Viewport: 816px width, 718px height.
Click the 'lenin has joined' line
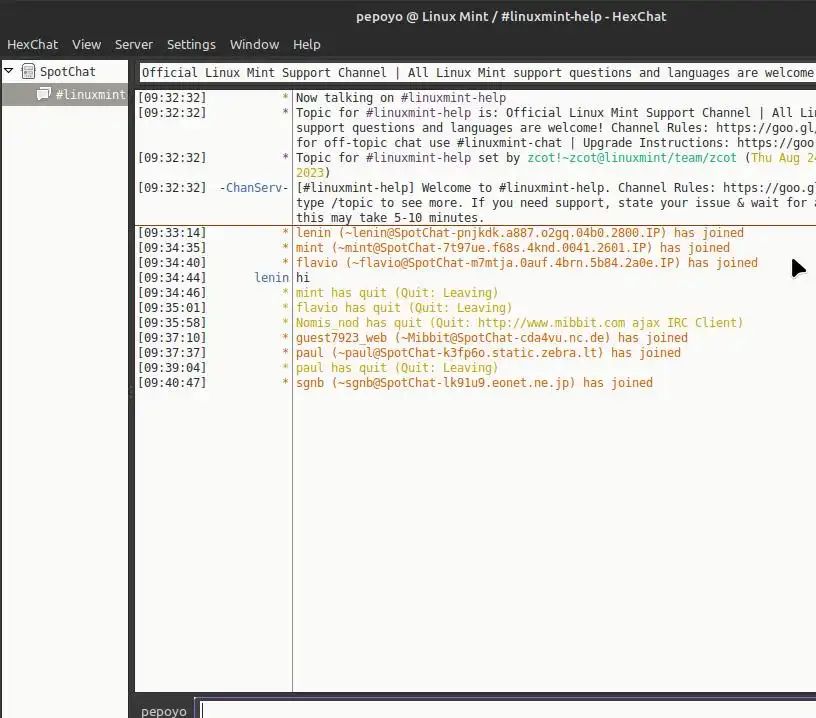(x=519, y=233)
